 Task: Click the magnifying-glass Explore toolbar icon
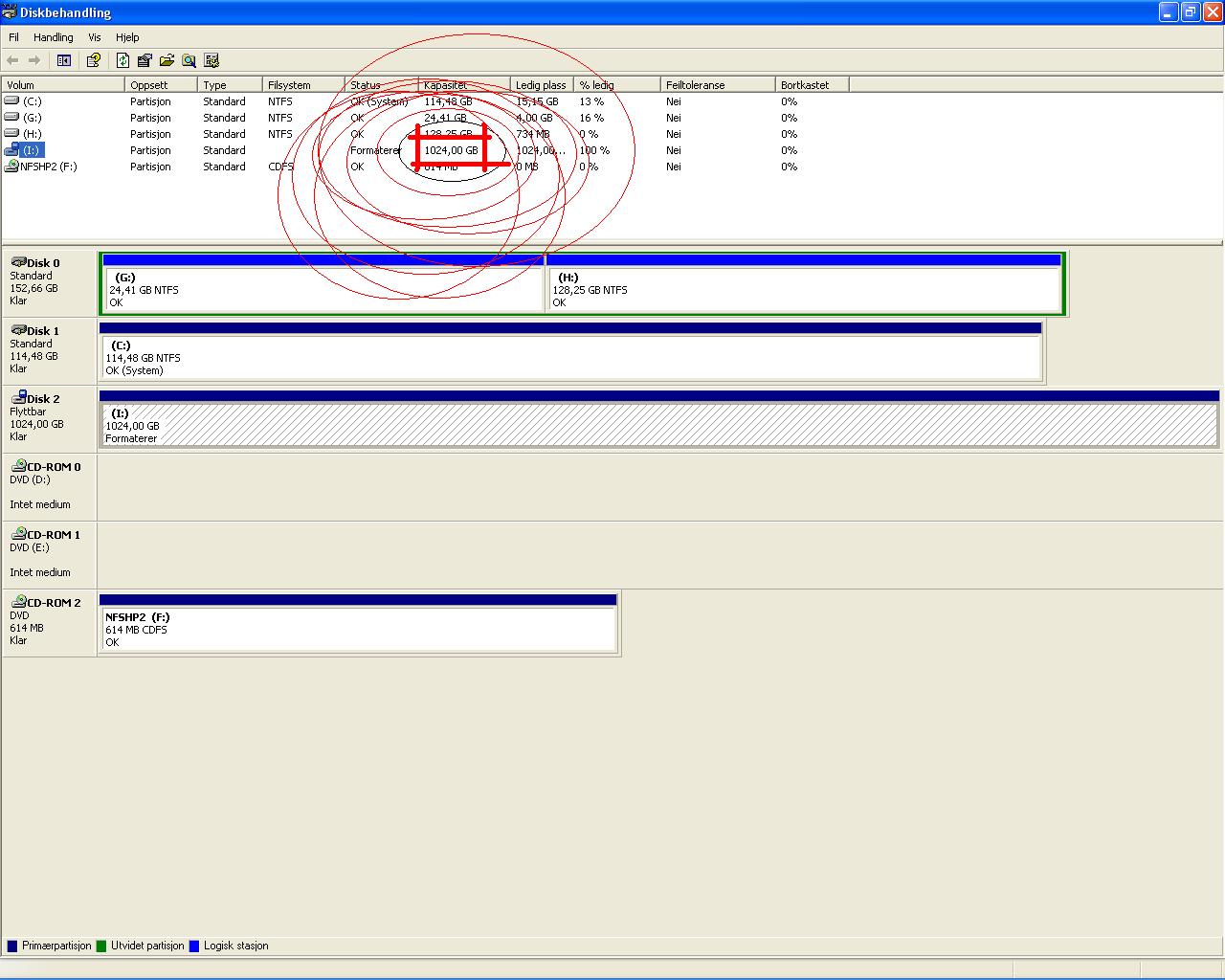point(189,60)
